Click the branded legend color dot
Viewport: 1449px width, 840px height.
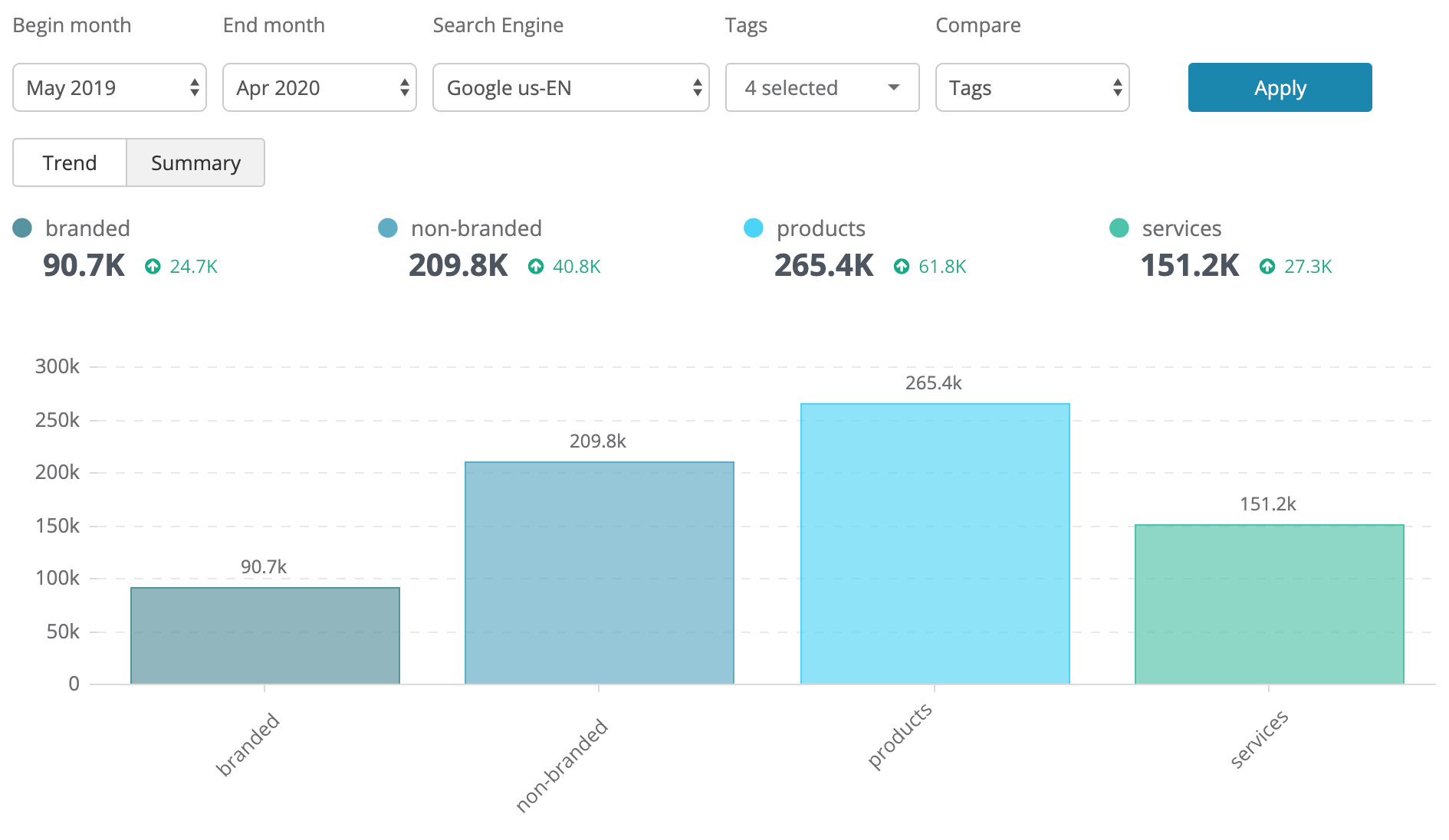(22, 228)
